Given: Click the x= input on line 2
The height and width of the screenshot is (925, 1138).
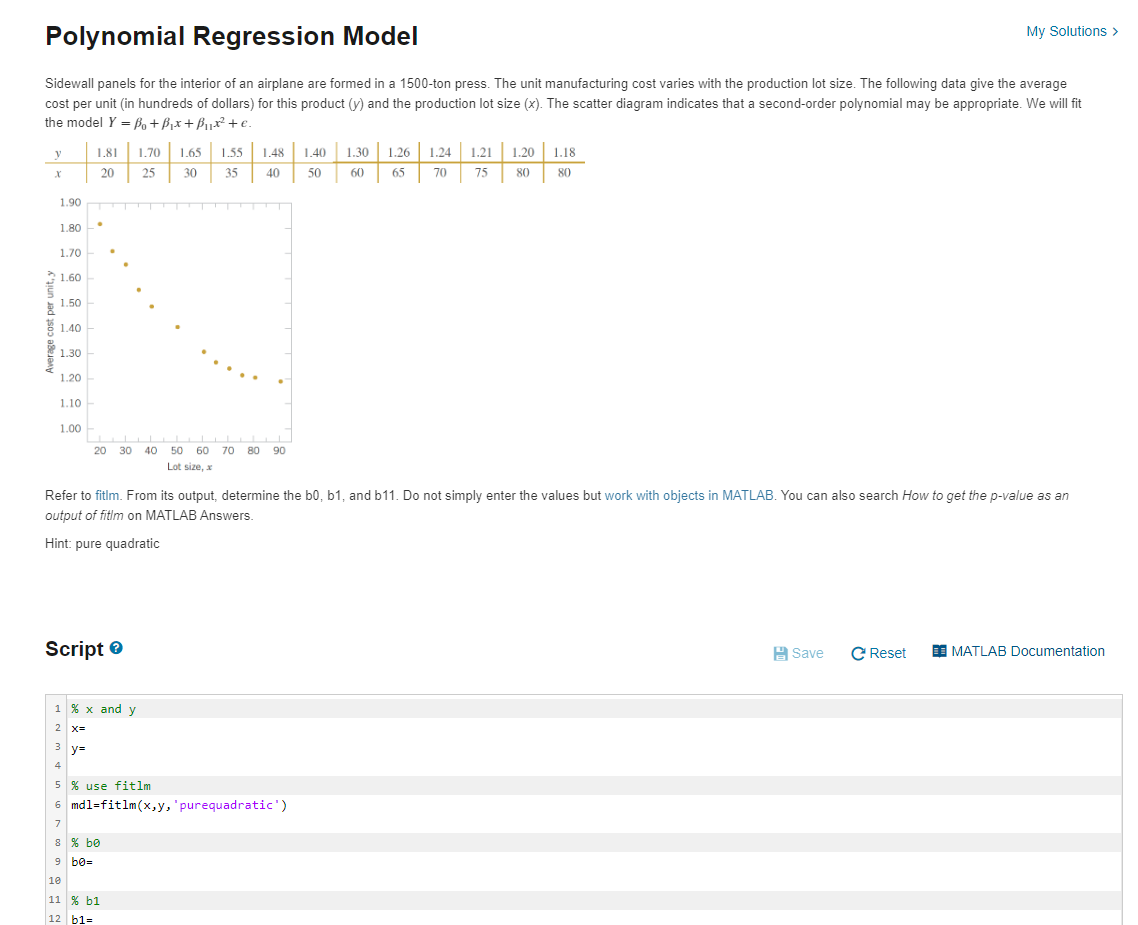Looking at the screenshot, I should click(x=78, y=728).
